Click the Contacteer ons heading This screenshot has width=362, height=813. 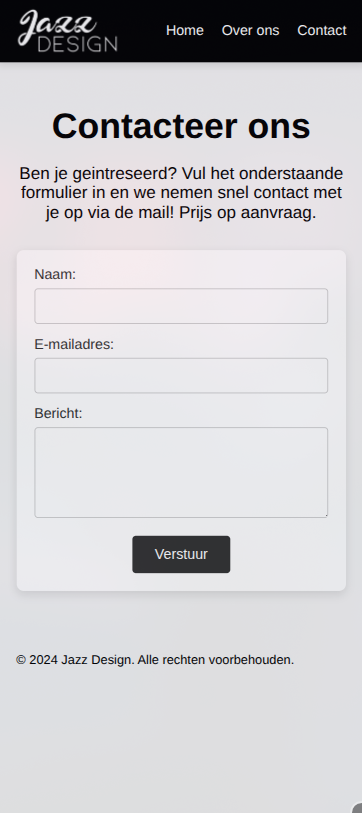(x=181, y=126)
